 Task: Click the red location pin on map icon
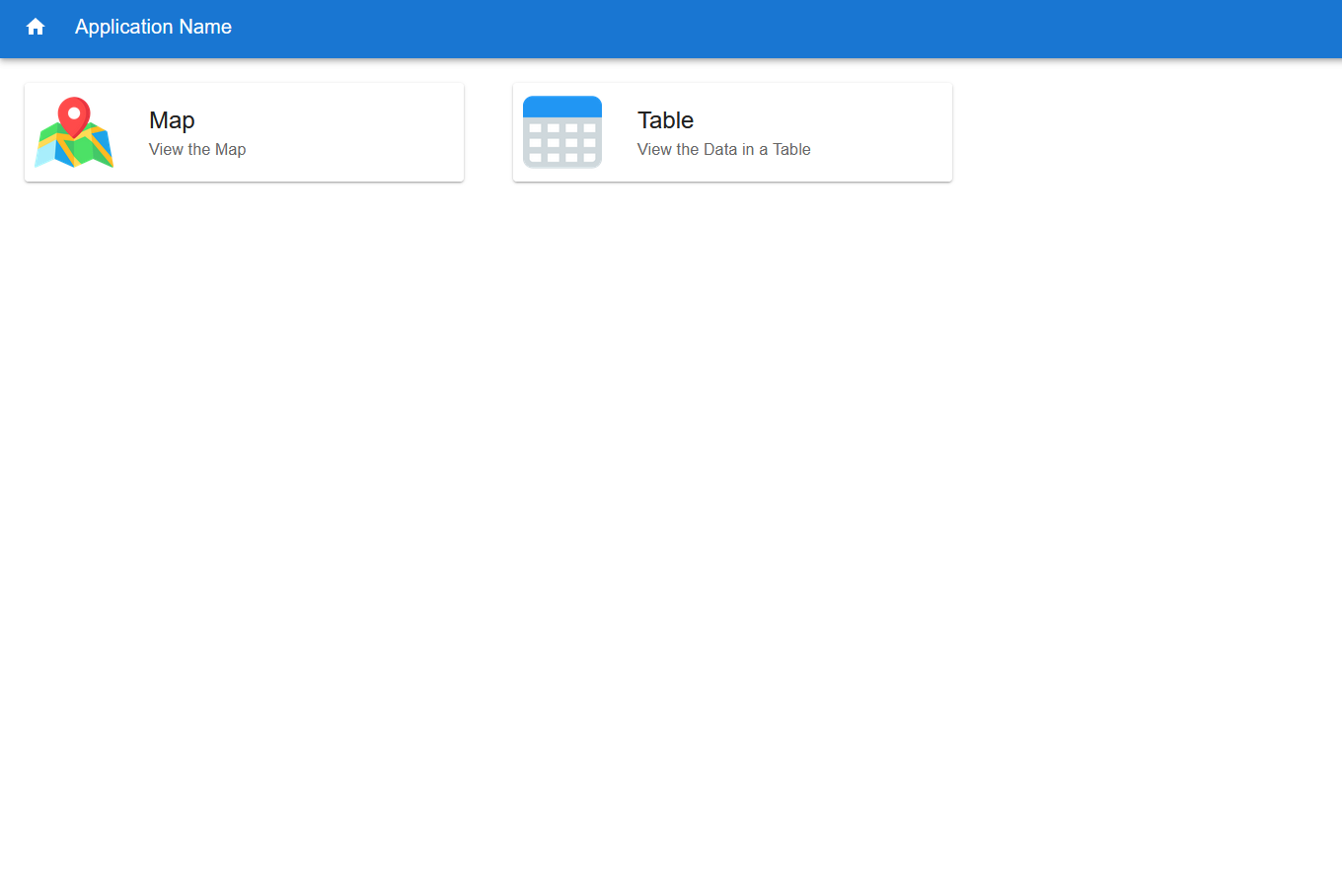click(x=74, y=114)
